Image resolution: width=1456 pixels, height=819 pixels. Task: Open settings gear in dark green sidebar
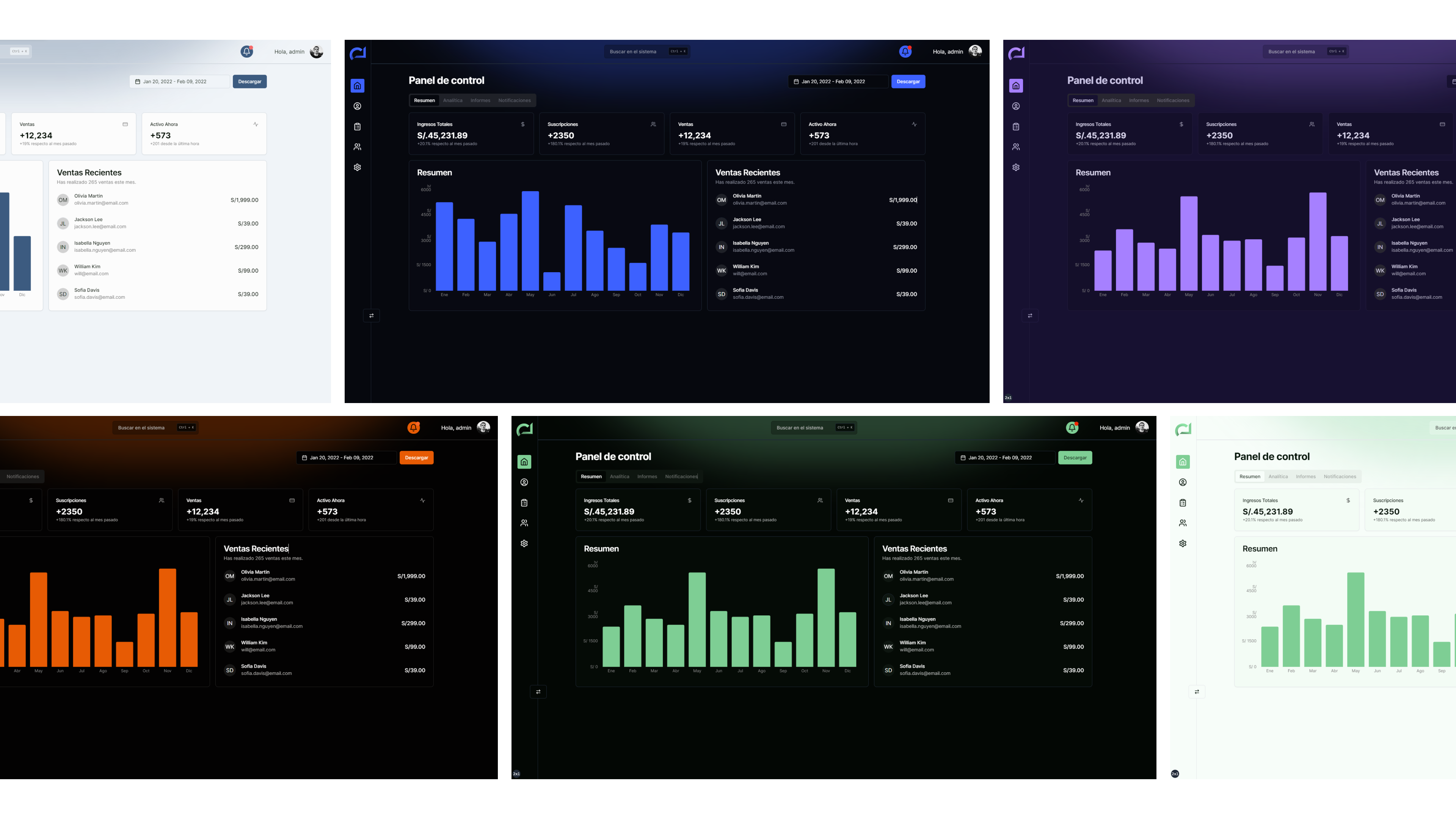click(x=524, y=543)
